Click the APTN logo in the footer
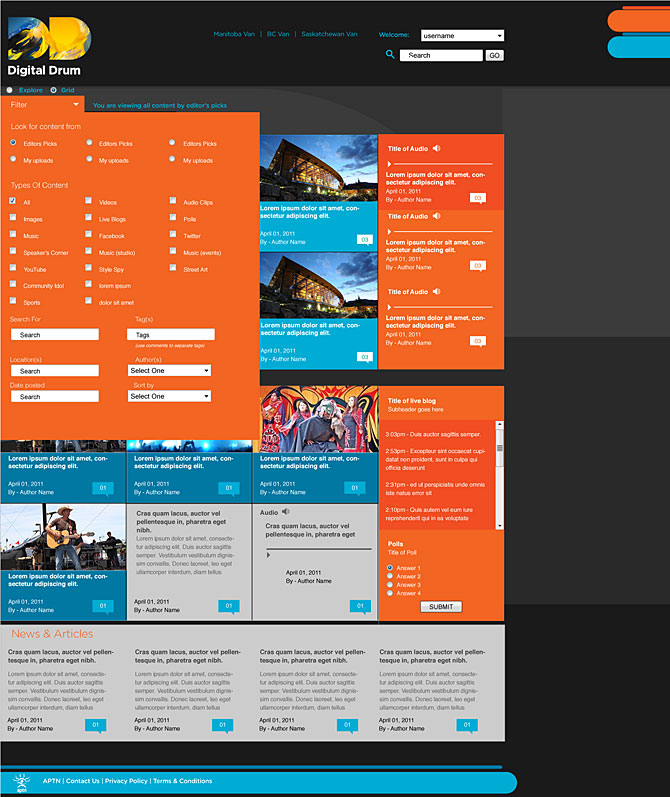Viewport: 670px width, 797px height. coord(20,781)
